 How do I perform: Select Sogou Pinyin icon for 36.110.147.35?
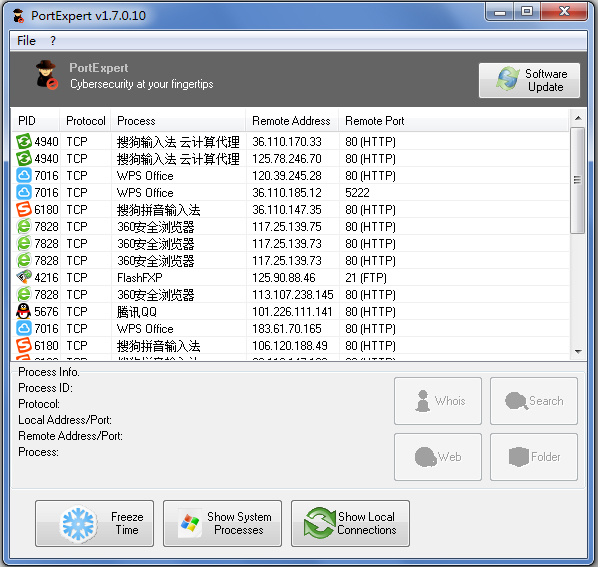(24, 209)
